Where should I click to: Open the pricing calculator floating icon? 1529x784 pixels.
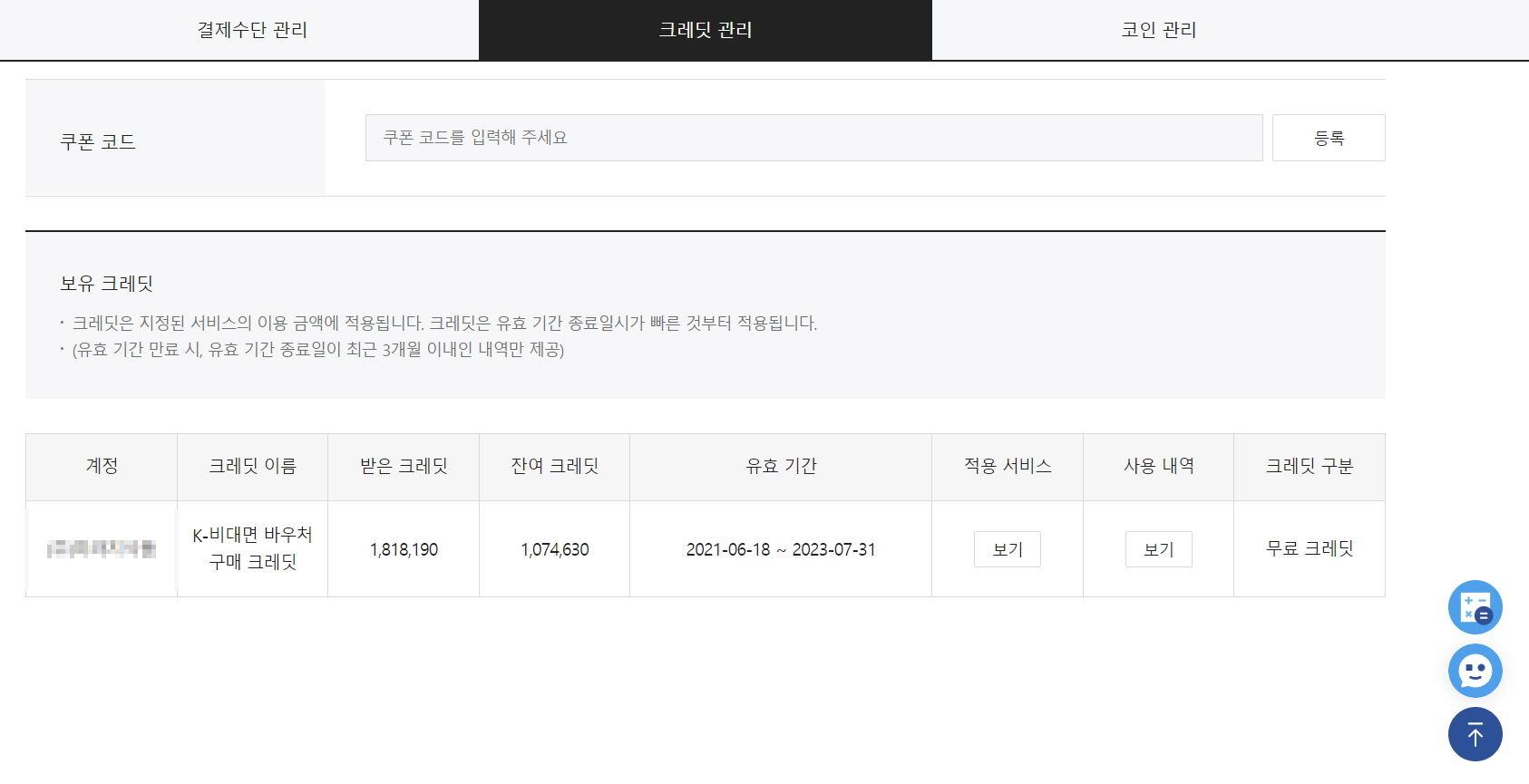(1475, 607)
